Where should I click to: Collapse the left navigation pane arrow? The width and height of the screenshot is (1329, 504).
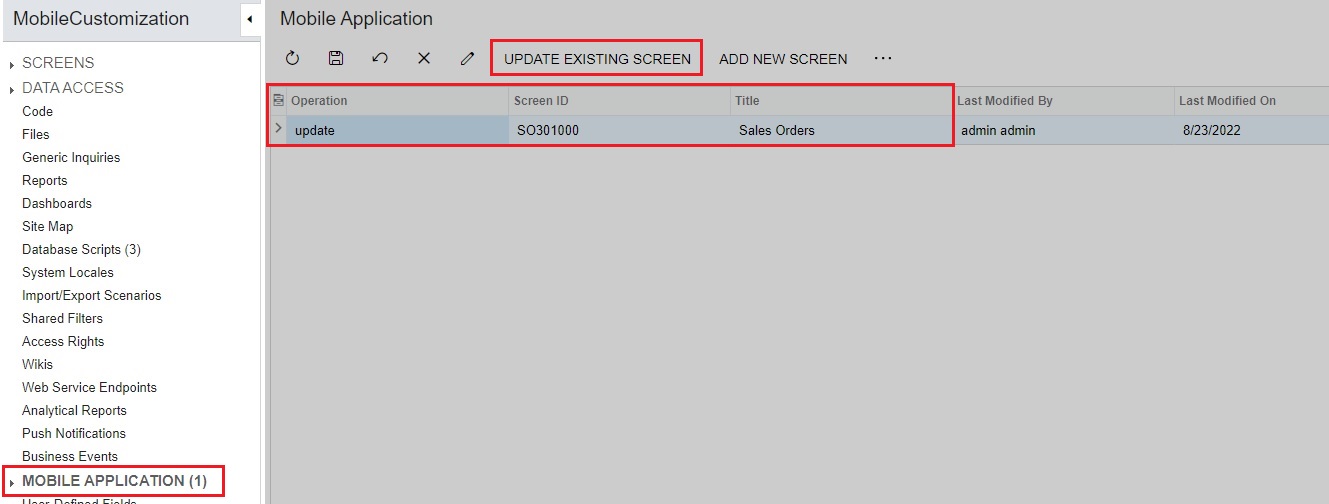249,20
